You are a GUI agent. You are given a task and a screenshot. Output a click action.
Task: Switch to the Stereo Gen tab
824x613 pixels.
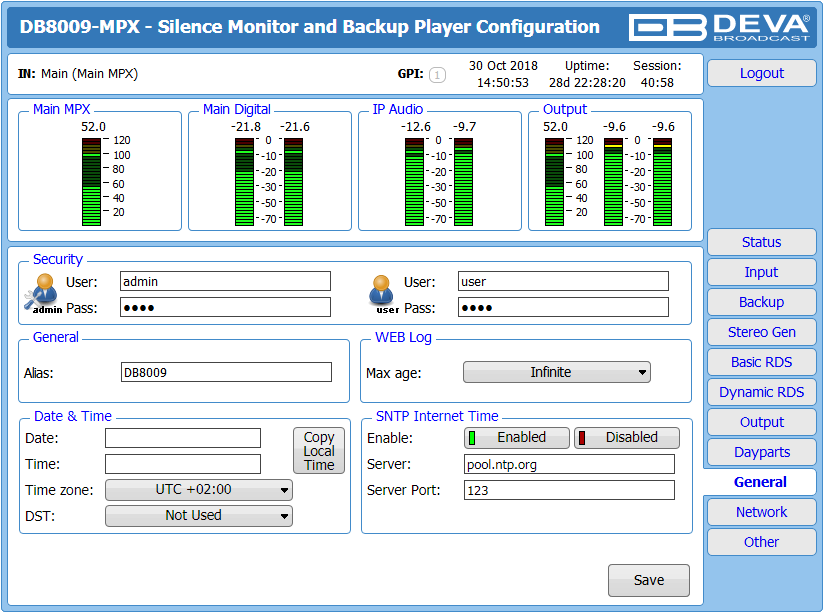761,332
